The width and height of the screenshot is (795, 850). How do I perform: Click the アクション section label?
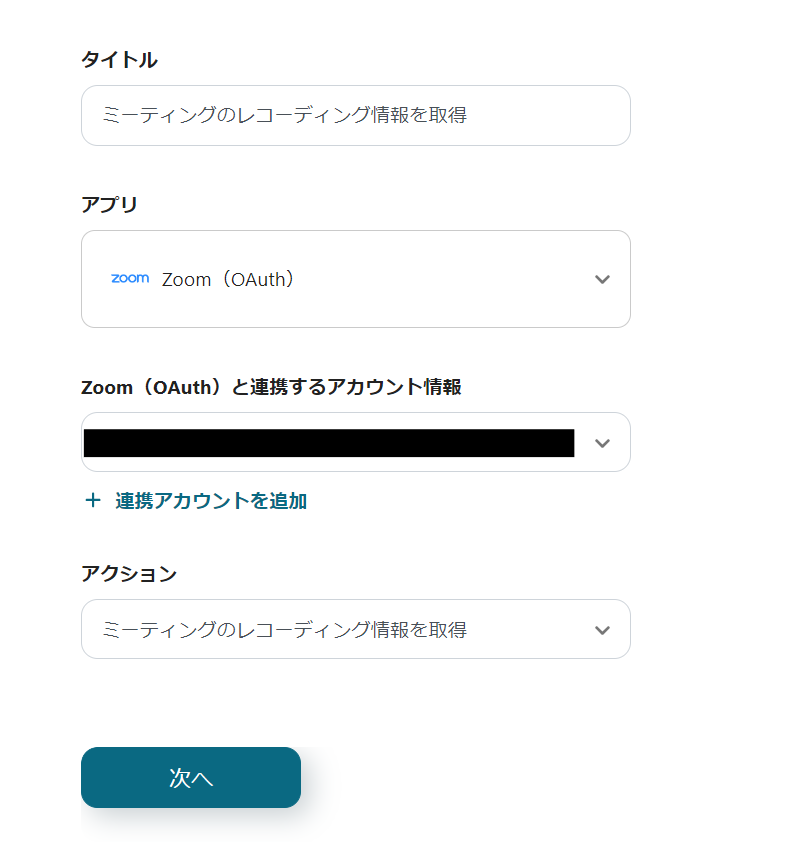(x=129, y=574)
